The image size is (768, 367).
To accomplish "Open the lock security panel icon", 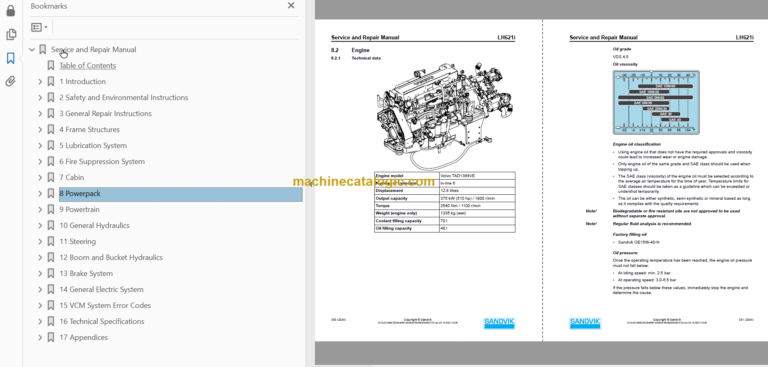I will click(10, 11).
